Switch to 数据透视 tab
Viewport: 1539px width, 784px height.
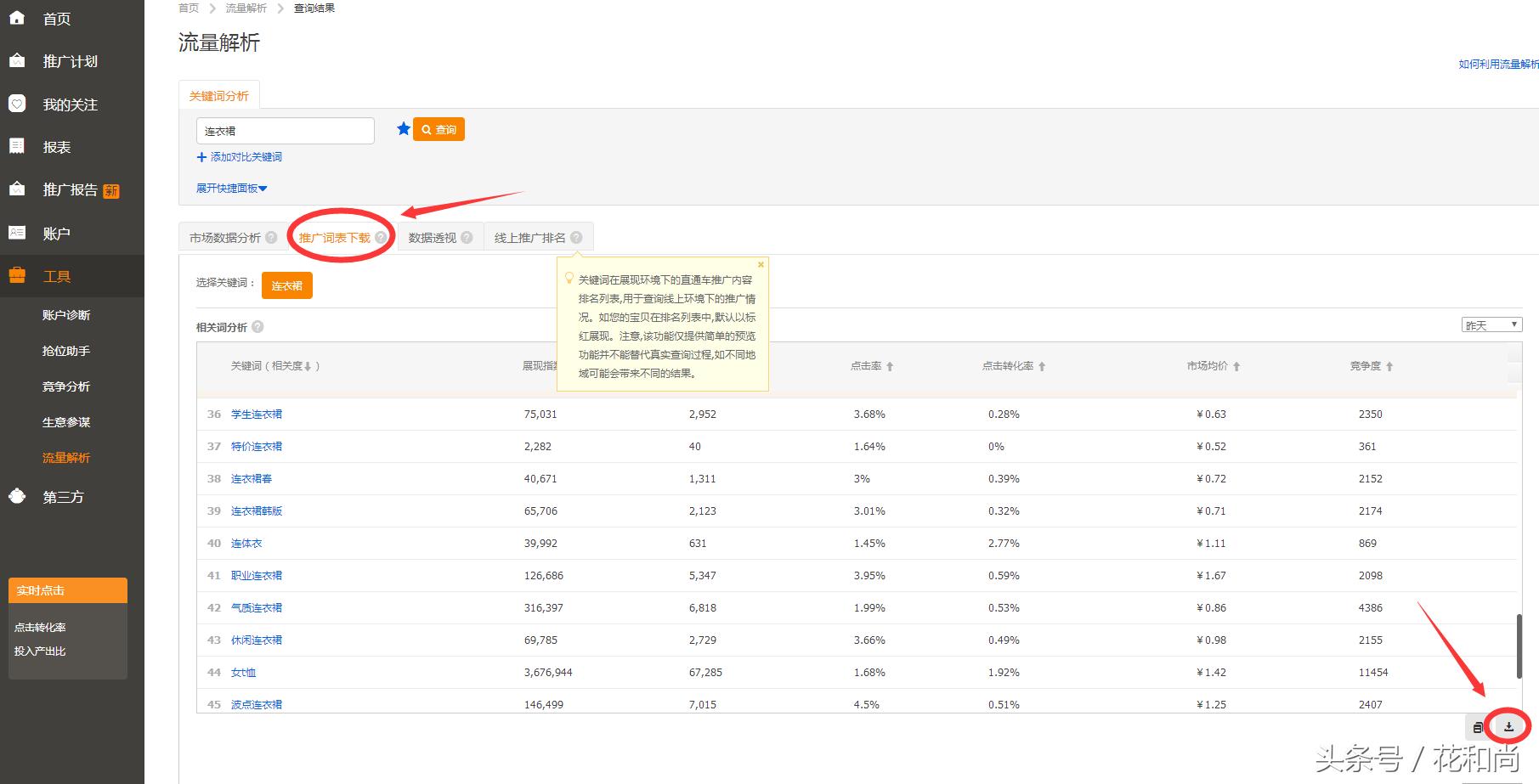coord(433,238)
